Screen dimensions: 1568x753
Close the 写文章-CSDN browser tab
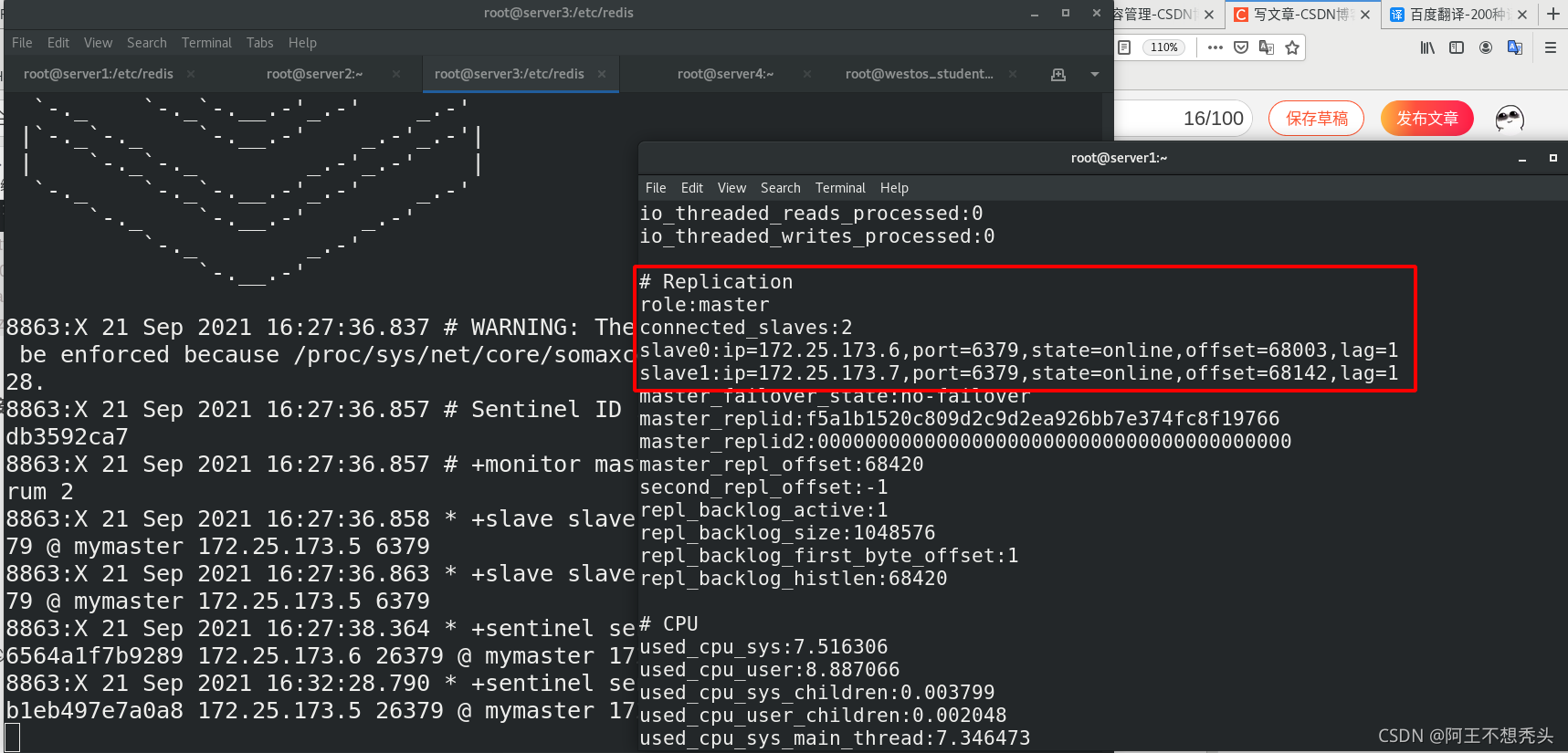[x=1365, y=15]
